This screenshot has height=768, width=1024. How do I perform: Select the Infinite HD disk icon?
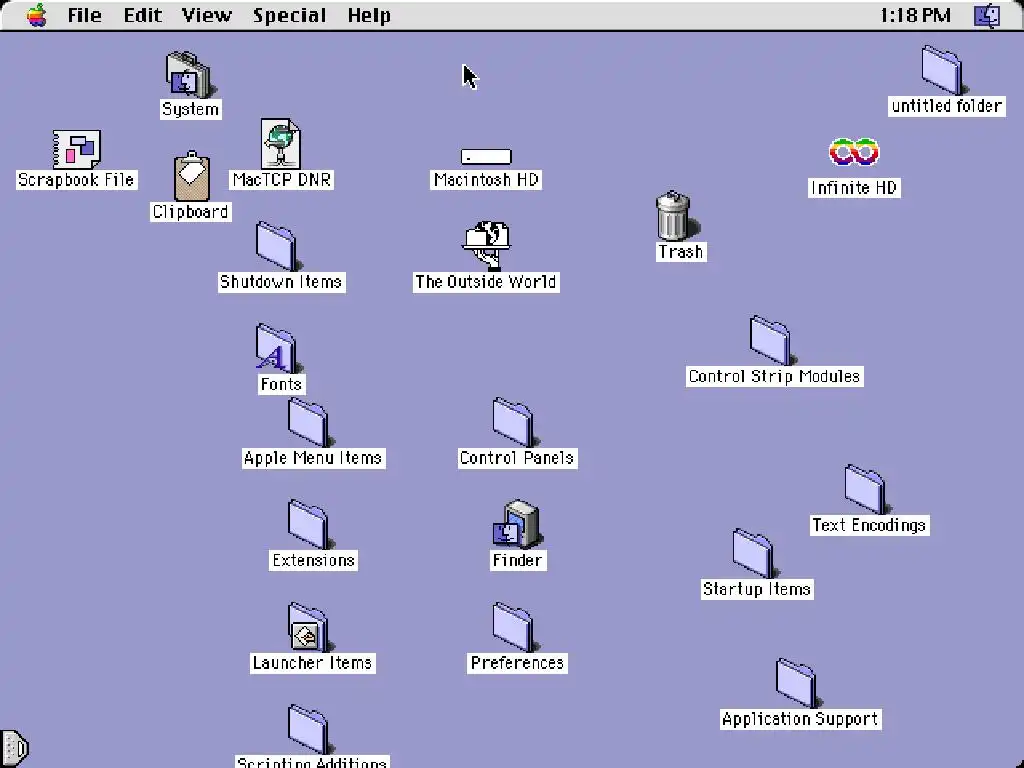(854, 152)
